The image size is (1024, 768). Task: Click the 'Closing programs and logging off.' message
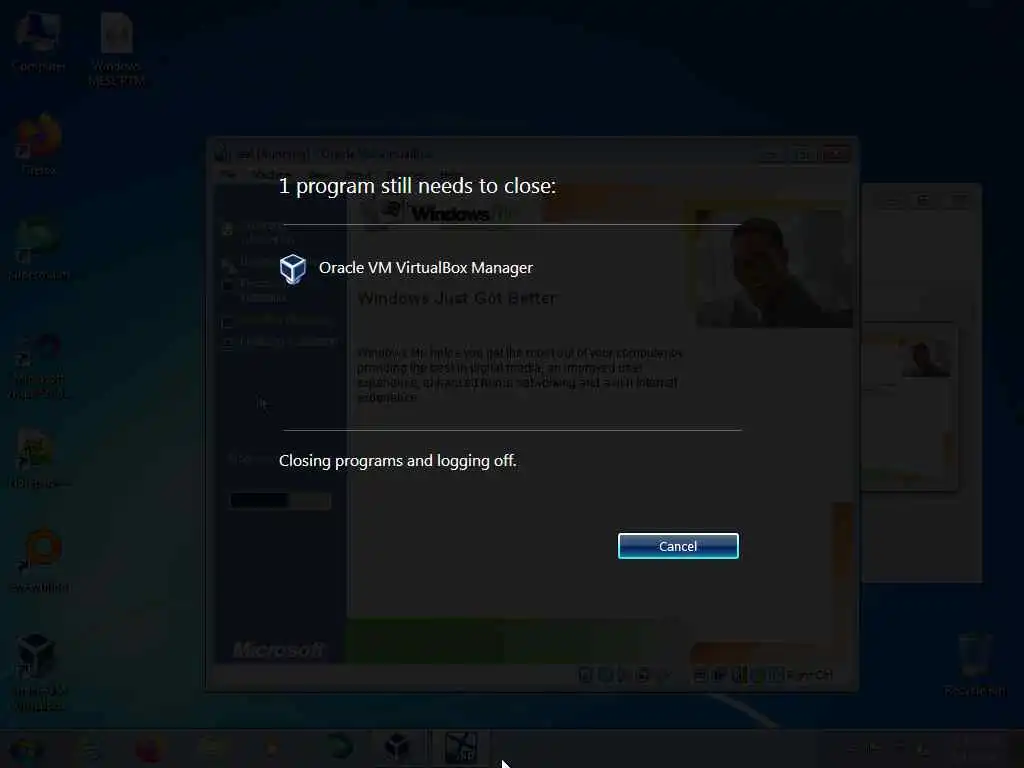tap(398, 461)
